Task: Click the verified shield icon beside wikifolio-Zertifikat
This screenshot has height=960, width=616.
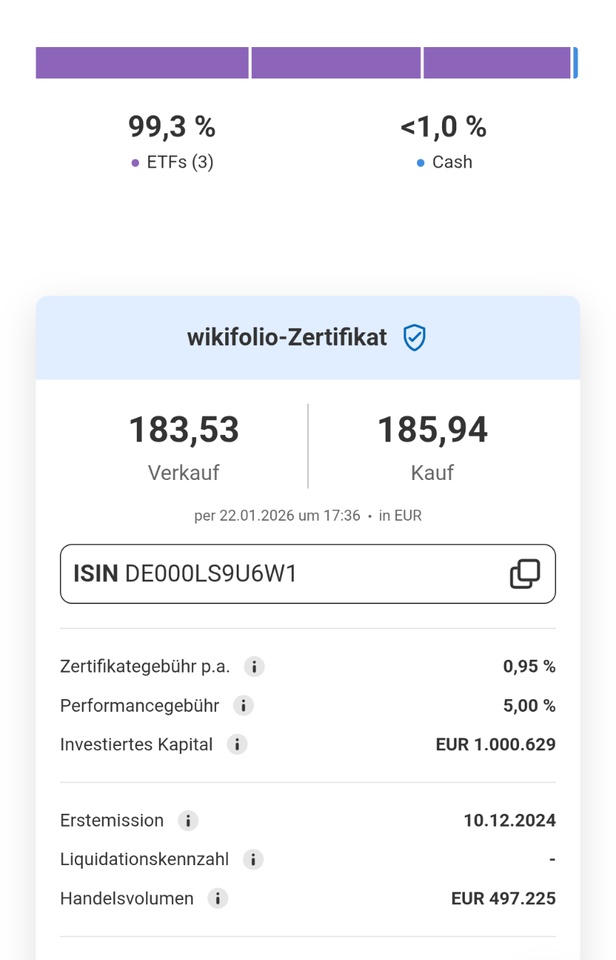Action: pos(414,338)
